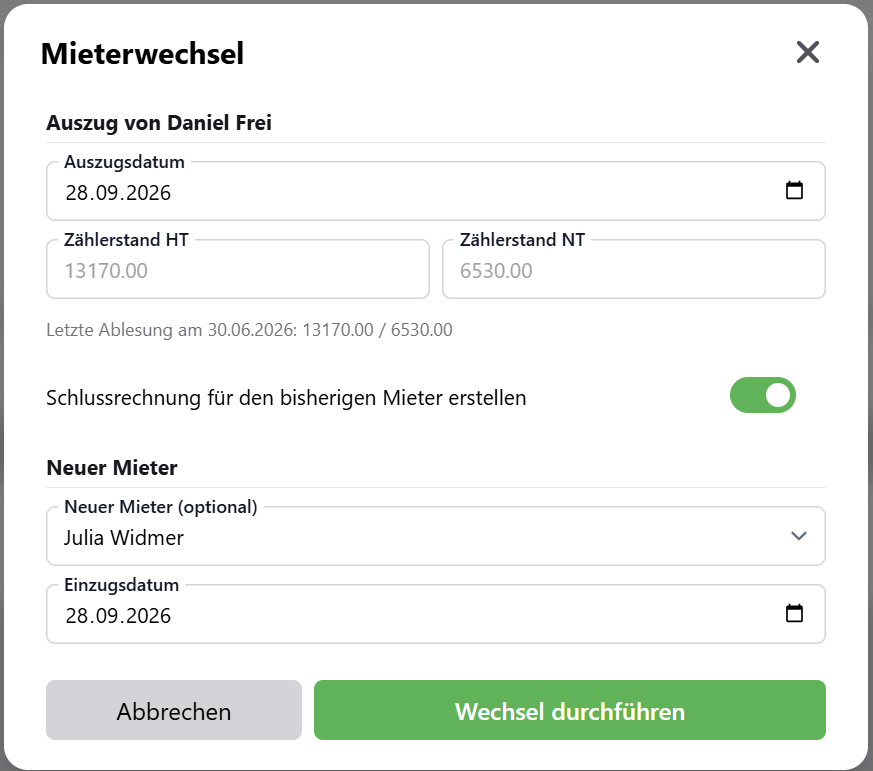Focus the Zählerstand NT input field
This screenshot has width=873, height=771.
pos(634,271)
